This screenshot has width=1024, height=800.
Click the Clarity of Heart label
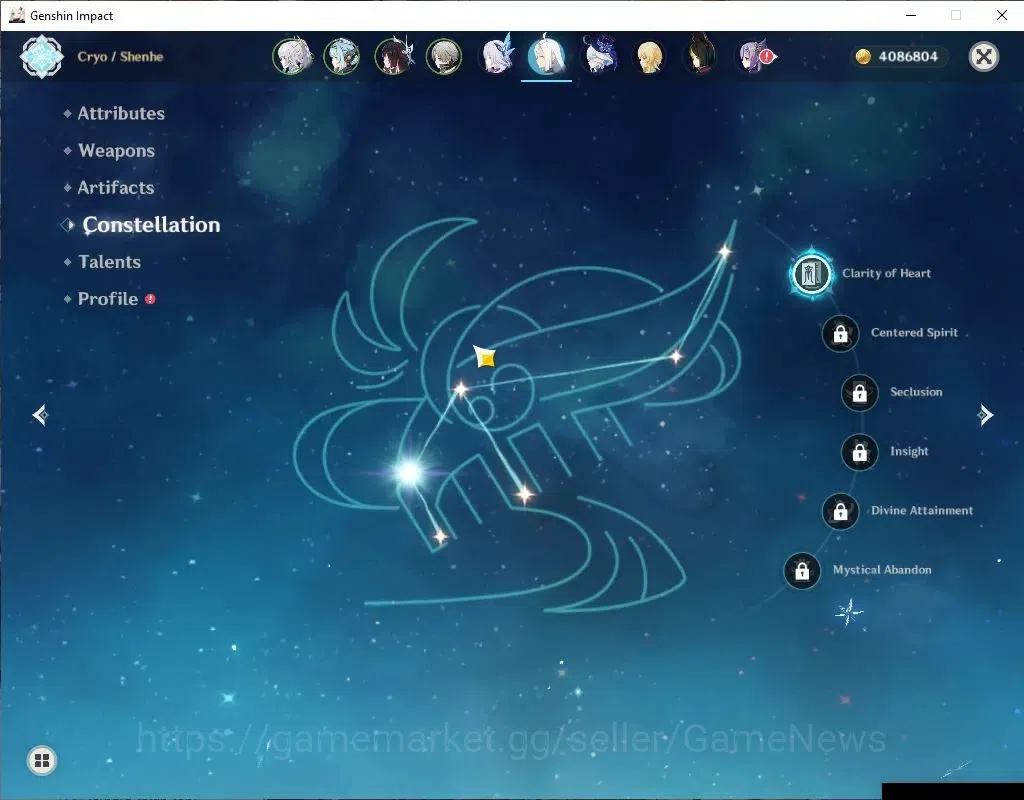point(886,274)
